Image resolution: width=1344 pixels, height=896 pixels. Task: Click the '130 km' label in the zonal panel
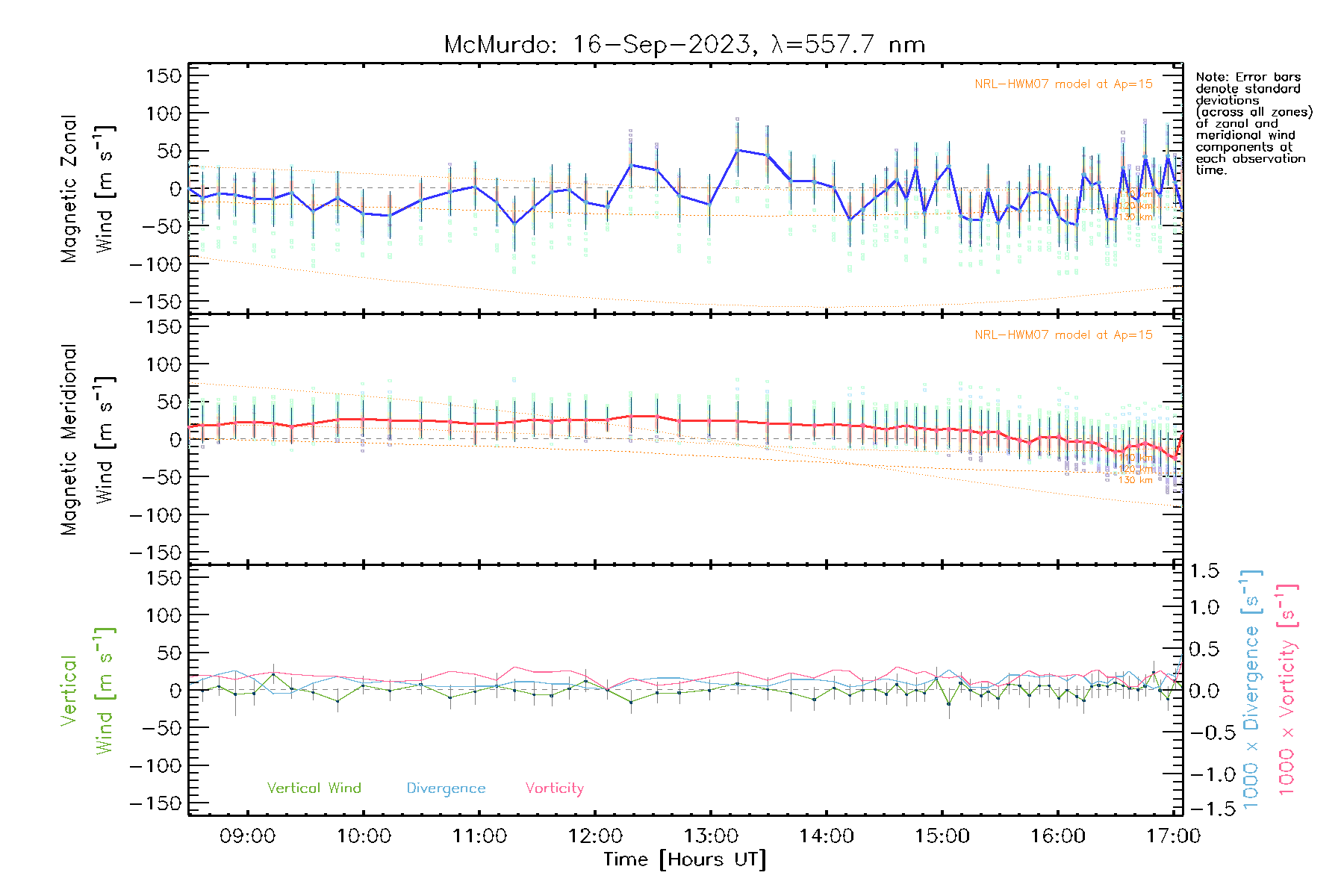tap(1136, 217)
